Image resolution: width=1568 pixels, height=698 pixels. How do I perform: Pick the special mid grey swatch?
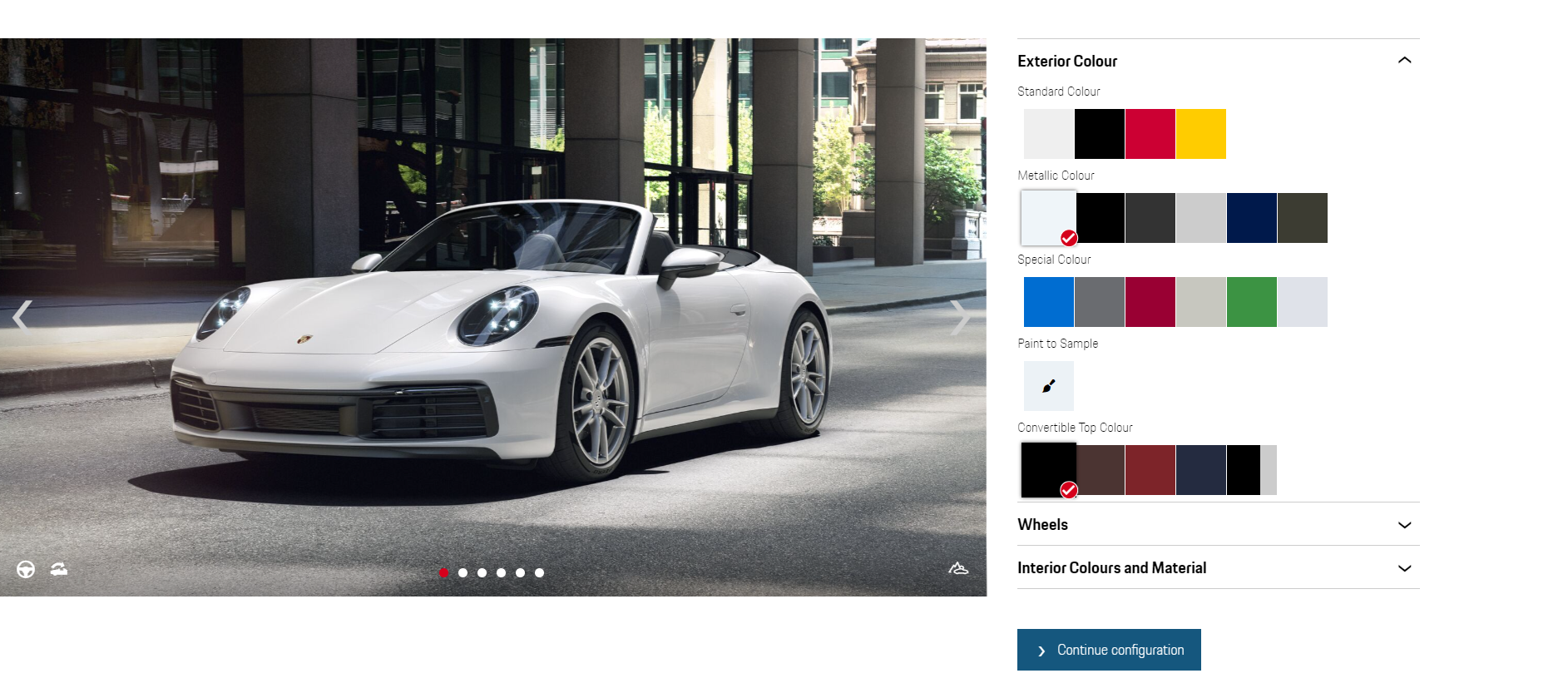pyautogui.click(x=1100, y=302)
